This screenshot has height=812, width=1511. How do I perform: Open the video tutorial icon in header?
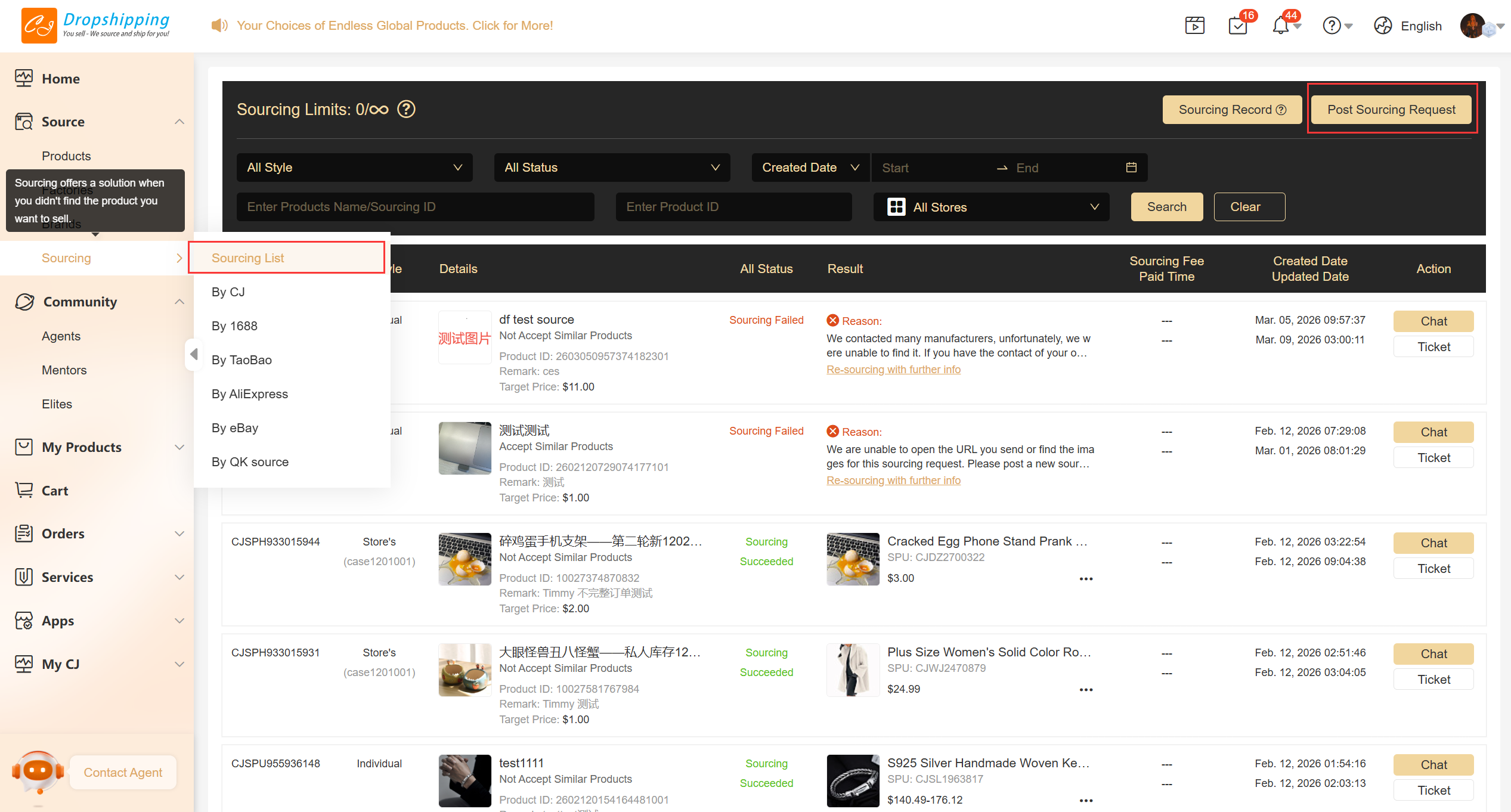point(1194,26)
